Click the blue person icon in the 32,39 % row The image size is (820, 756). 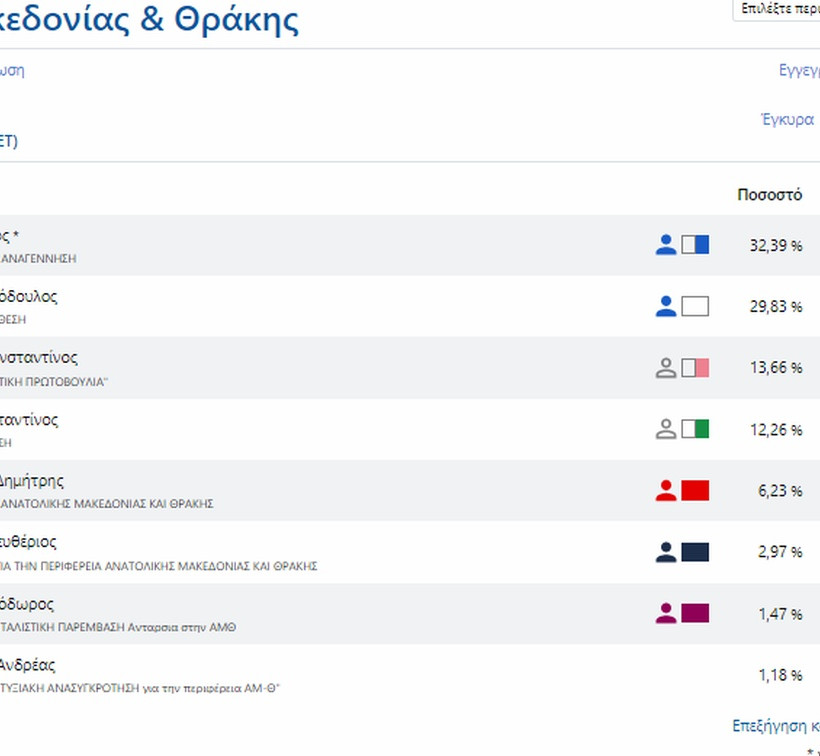tap(666, 245)
